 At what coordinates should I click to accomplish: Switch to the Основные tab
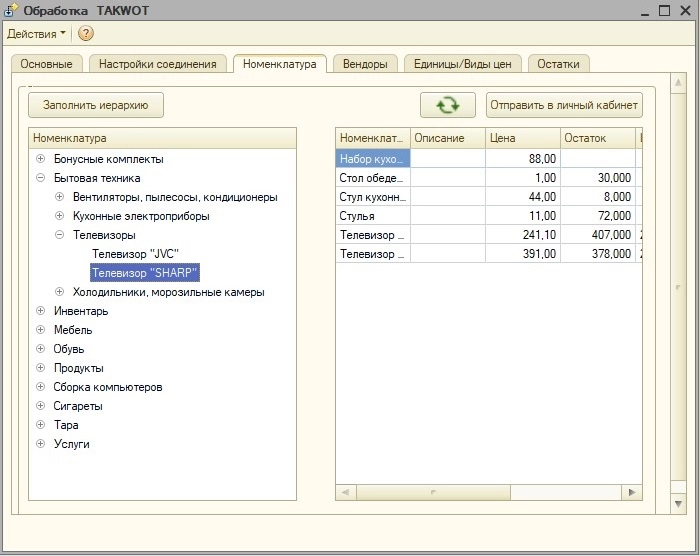click(46, 64)
